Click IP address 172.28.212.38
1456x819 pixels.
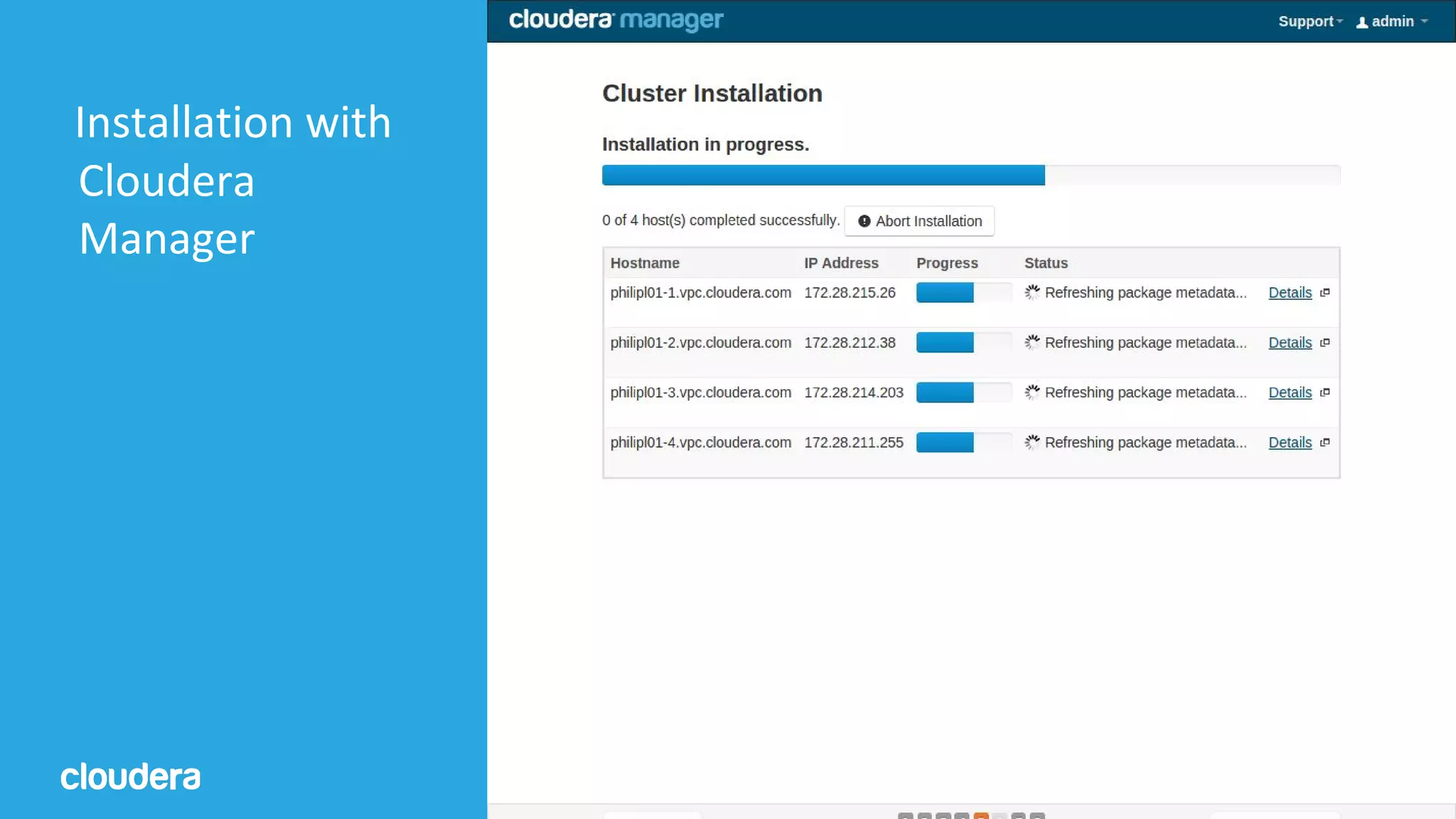point(850,343)
